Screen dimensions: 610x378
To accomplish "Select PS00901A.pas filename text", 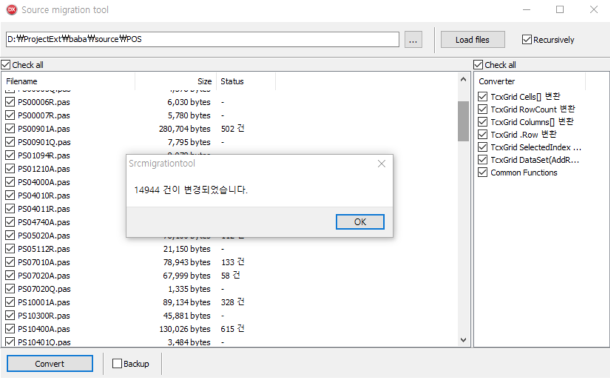I will coord(44,129).
